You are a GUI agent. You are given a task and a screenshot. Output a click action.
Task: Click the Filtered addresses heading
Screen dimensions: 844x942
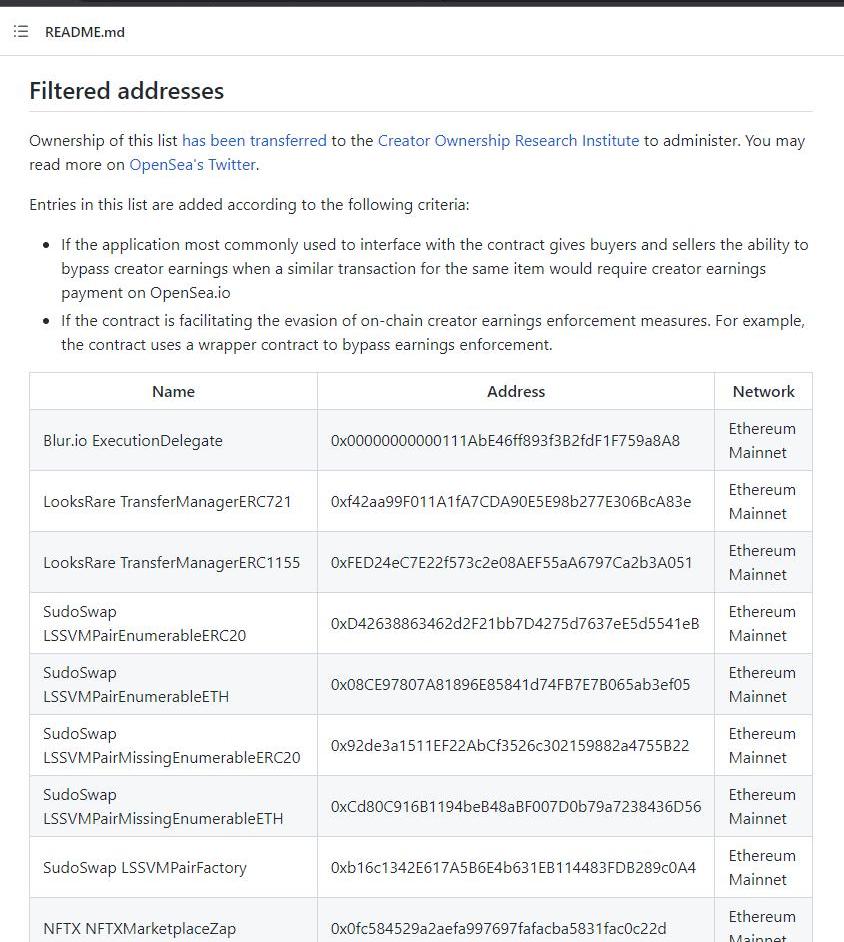126,91
